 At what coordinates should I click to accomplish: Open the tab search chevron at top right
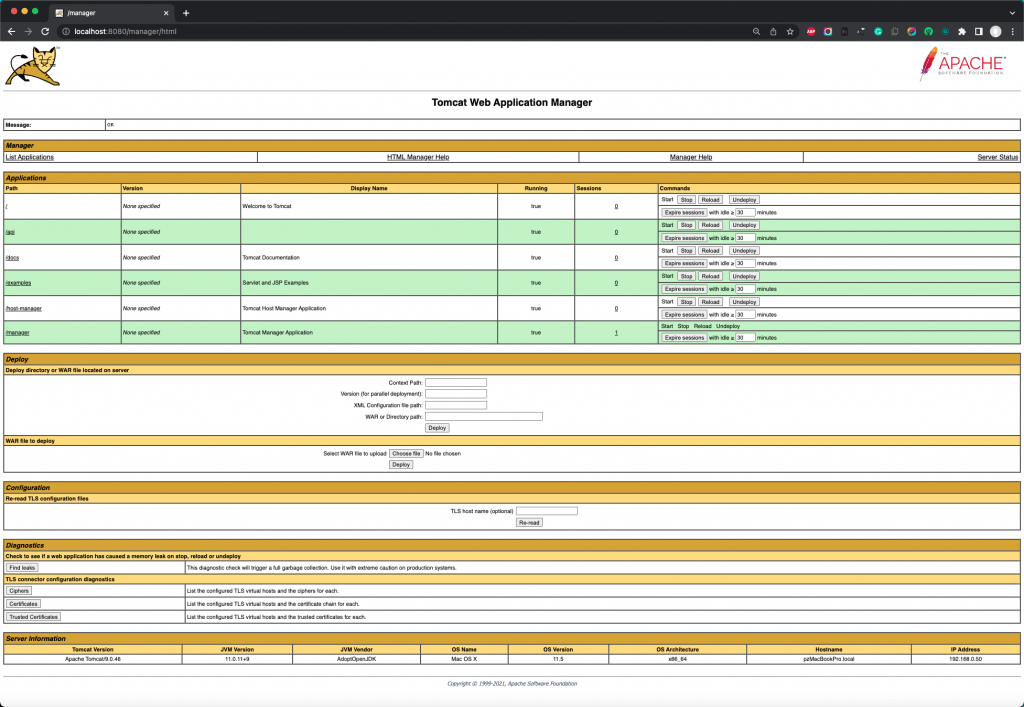[x=1012, y=13]
